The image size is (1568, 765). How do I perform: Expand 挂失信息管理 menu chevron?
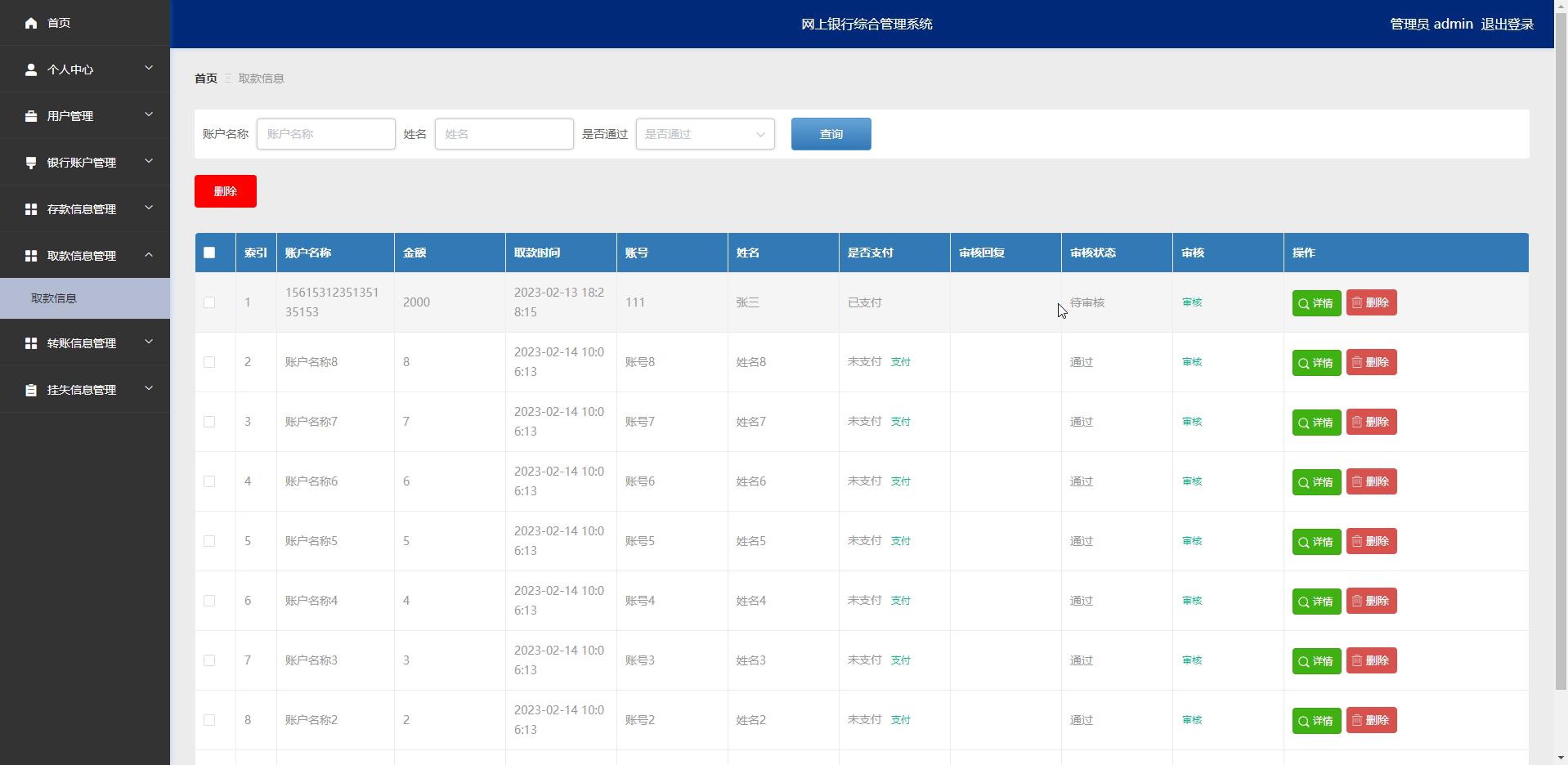[x=149, y=388]
